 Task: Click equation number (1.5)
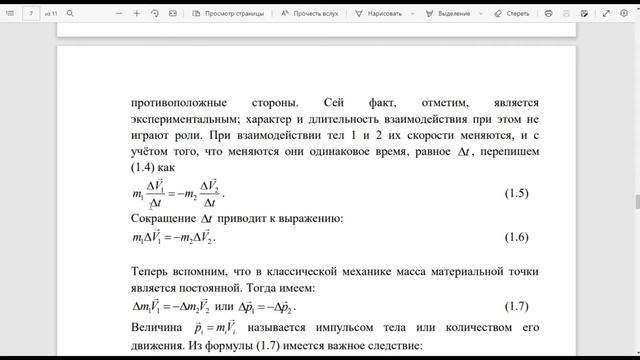[516, 193]
